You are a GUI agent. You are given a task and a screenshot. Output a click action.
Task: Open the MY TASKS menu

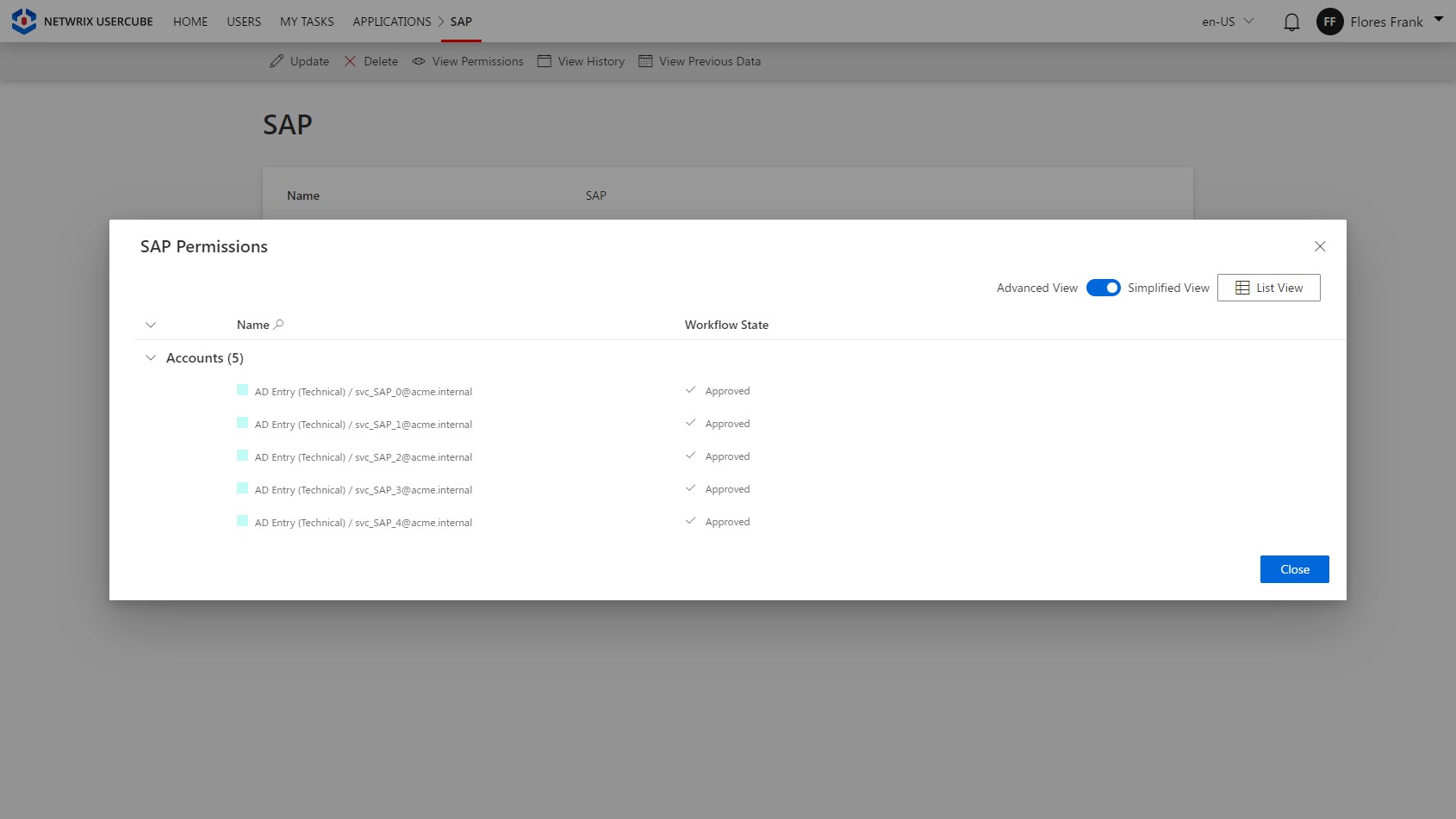click(306, 22)
